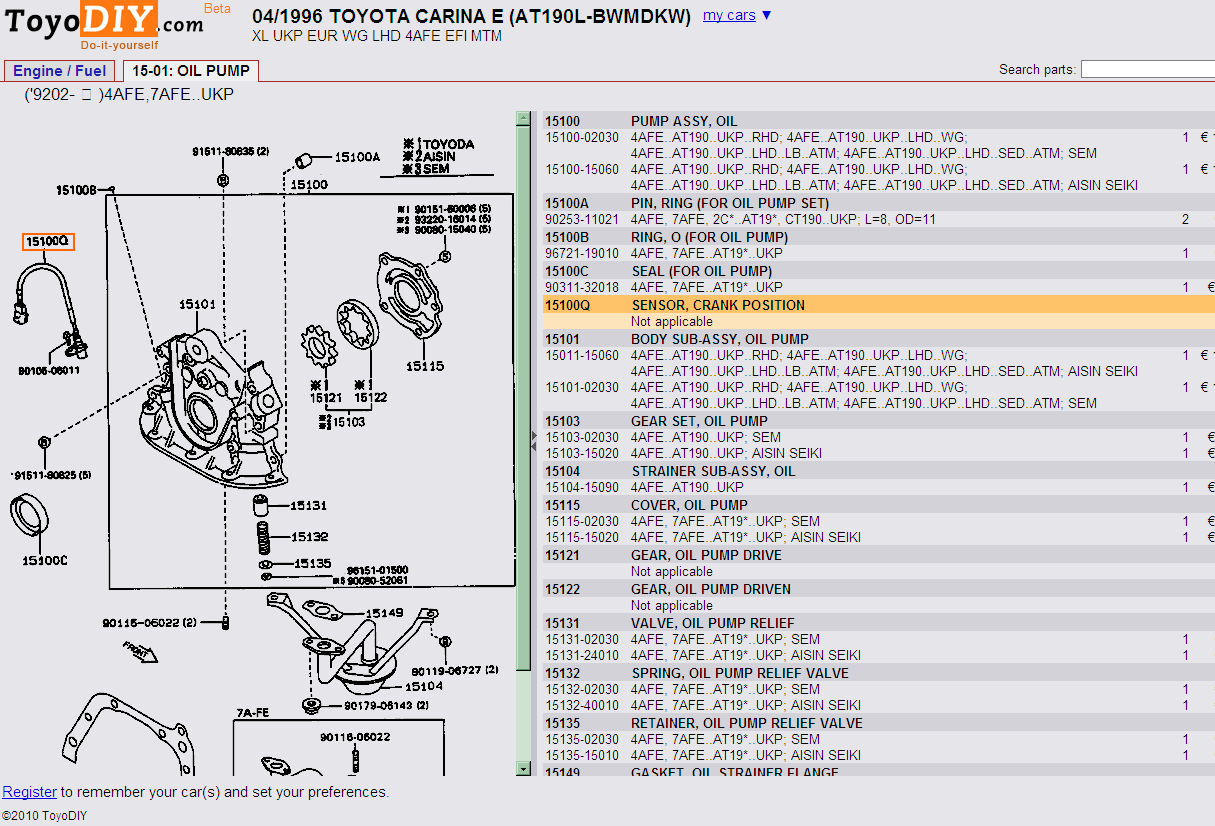Switch to the Engine / Fuel tab
This screenshot has width=1215, height=826.
[x=59, y=71]
